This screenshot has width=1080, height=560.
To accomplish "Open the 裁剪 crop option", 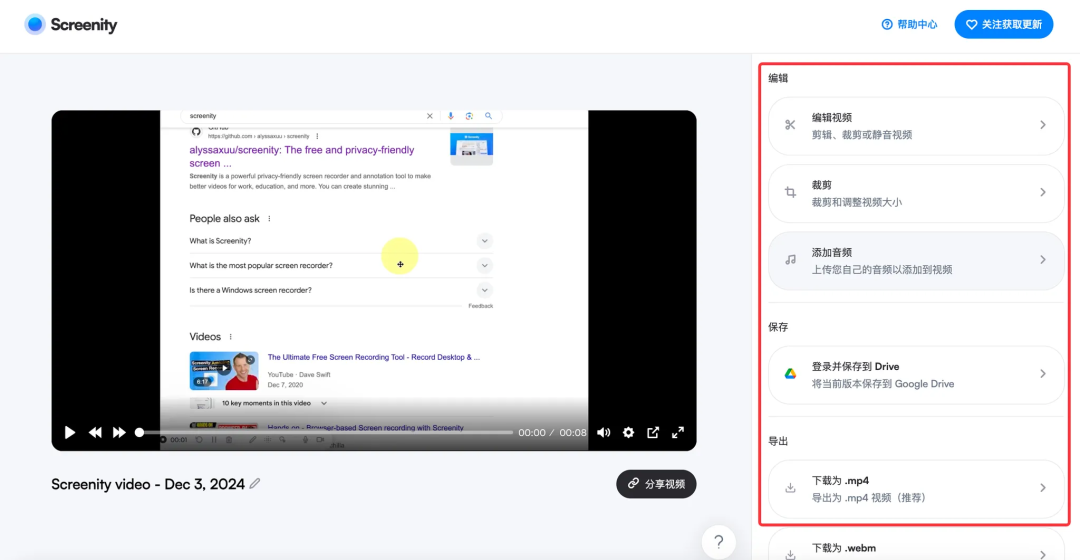I will (915, 193).
